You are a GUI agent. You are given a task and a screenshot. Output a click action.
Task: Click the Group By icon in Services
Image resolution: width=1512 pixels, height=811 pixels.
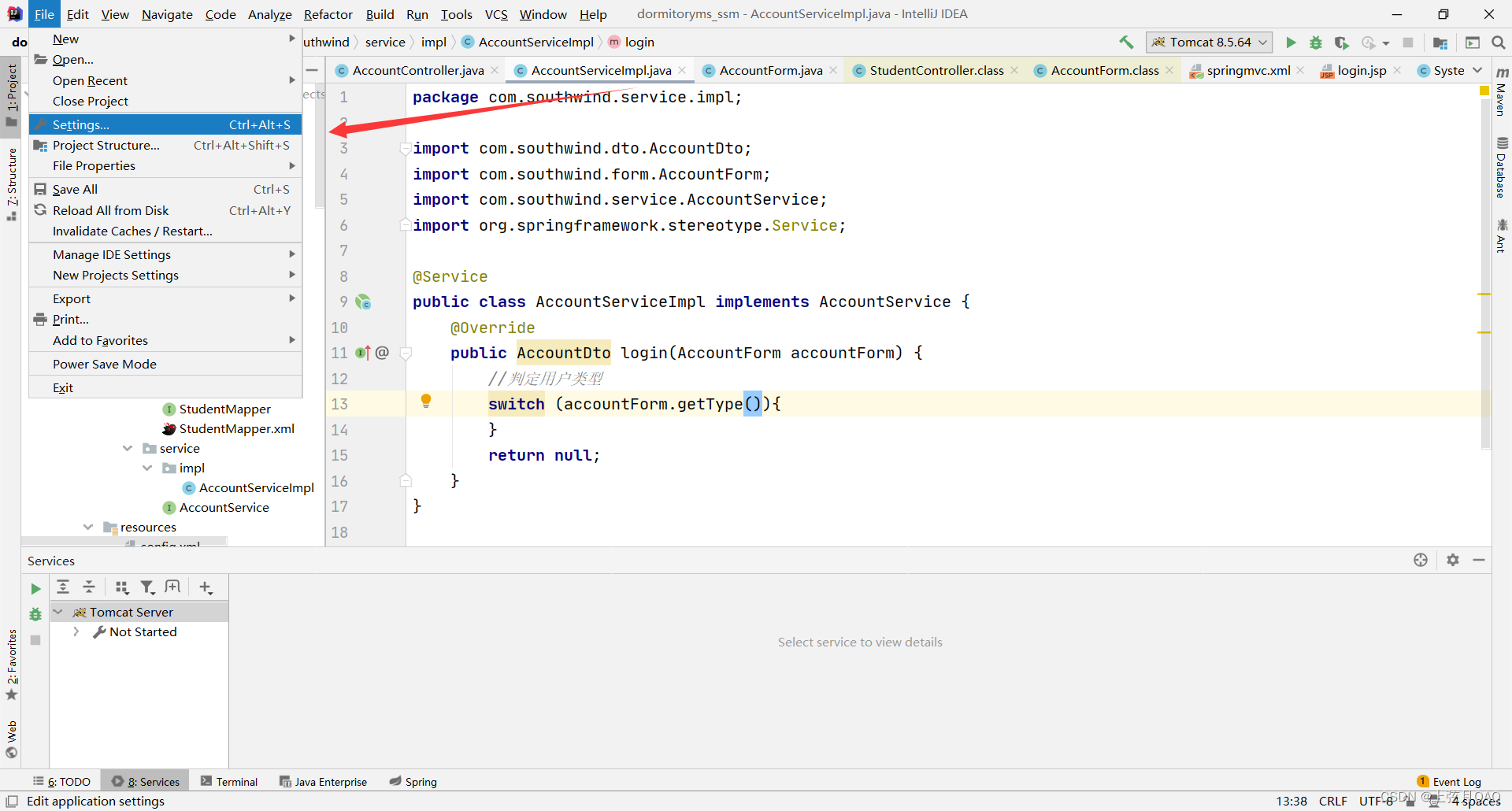coord(121,587)
